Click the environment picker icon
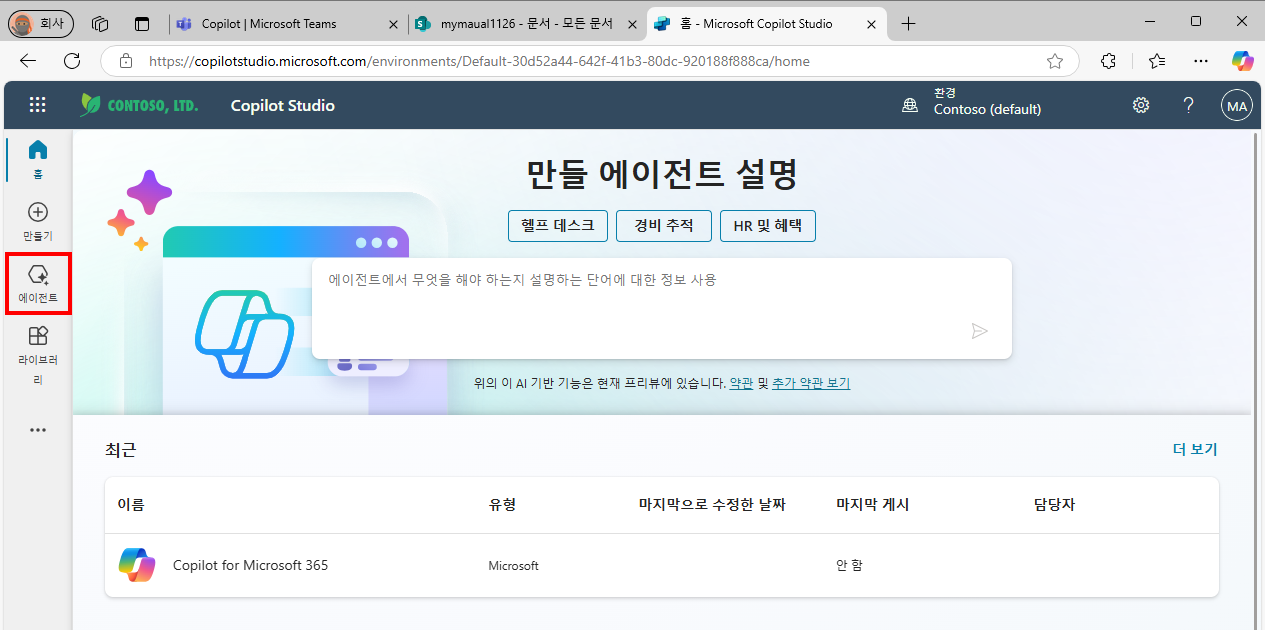Image resolution: width=1265 pixels, height=630 pixels. click(x=910, y=105)
